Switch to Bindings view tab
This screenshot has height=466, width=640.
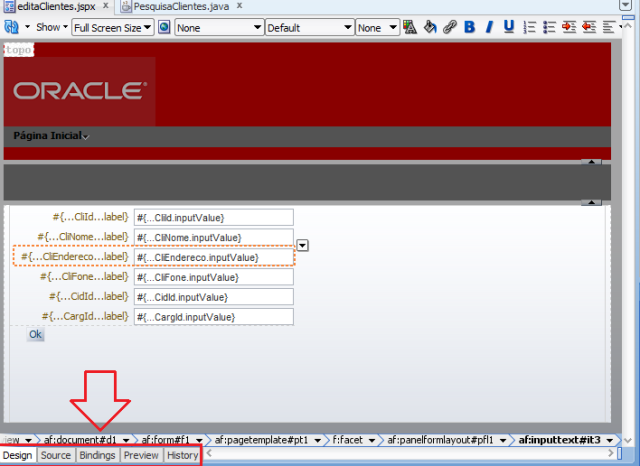coord(97,455)
